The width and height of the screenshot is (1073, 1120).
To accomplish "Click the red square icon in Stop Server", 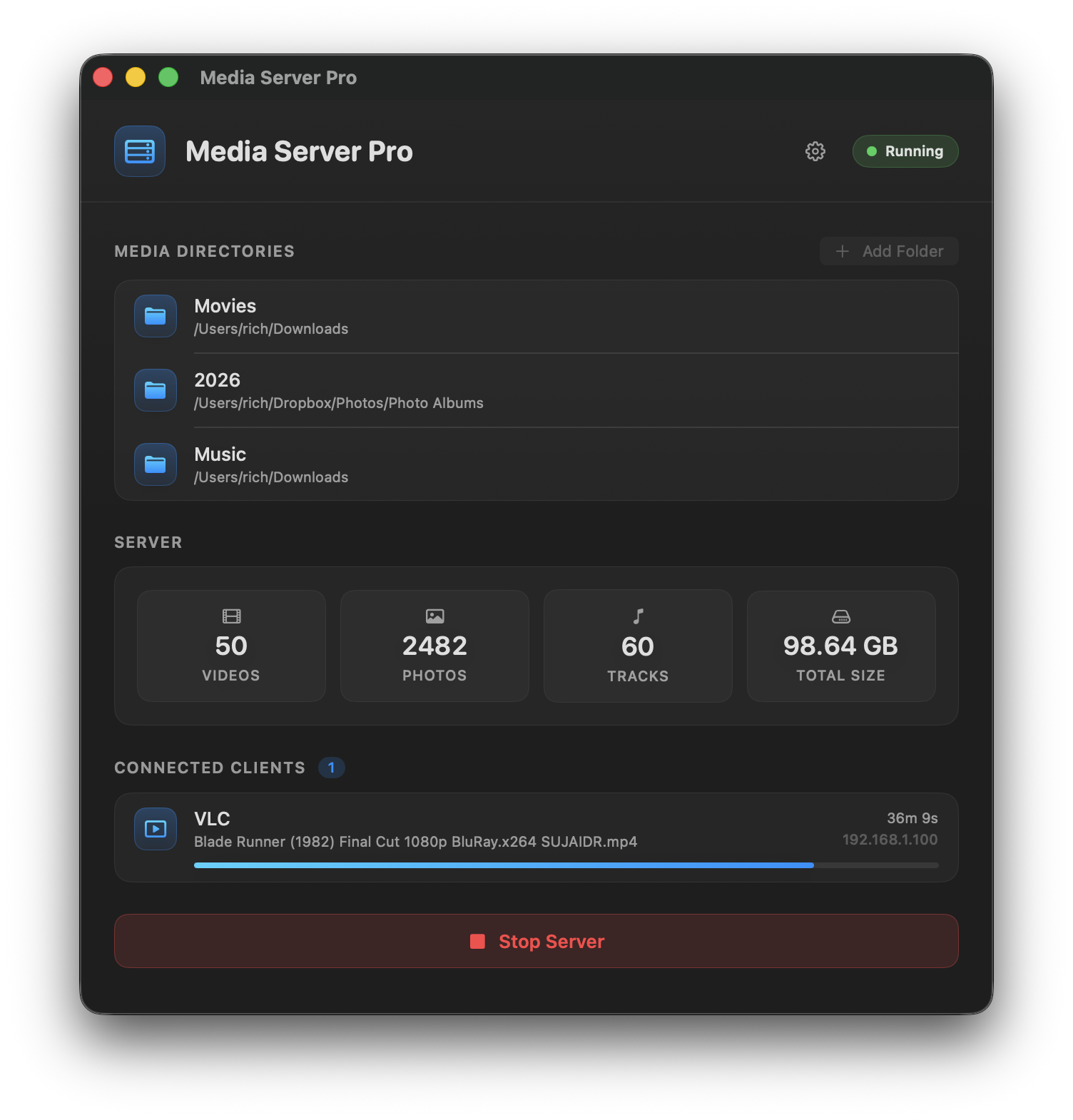I will tap(477, 942).
